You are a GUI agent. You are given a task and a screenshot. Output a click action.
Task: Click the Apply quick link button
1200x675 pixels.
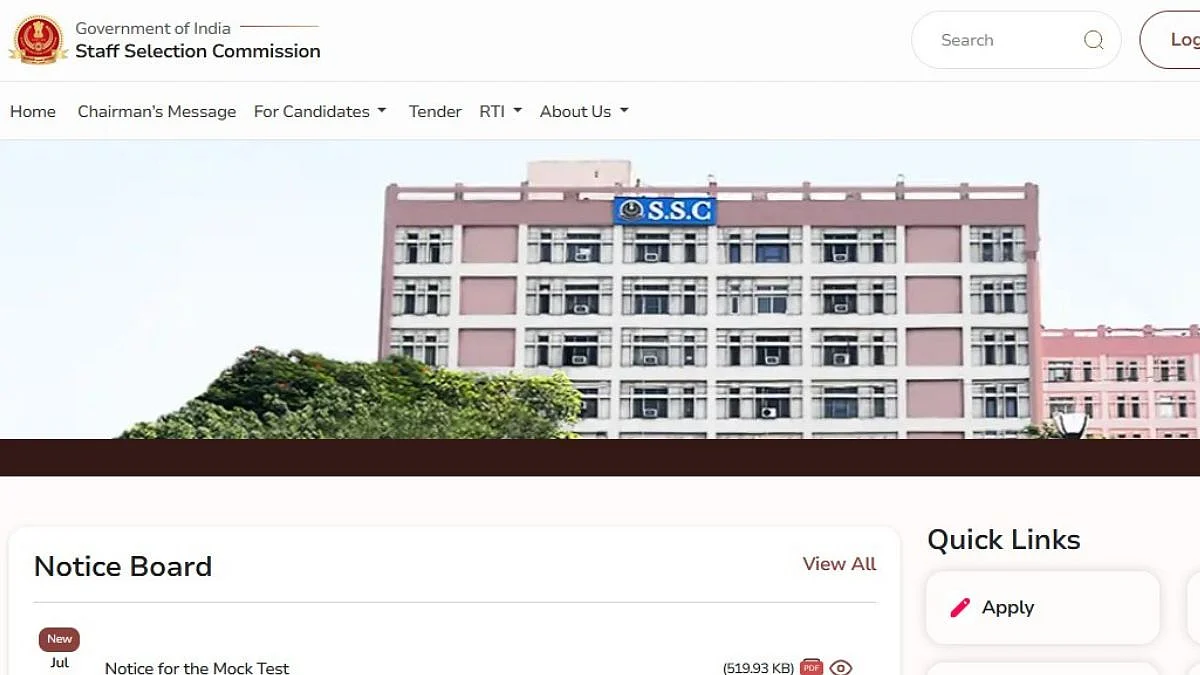pos(1042,607)
